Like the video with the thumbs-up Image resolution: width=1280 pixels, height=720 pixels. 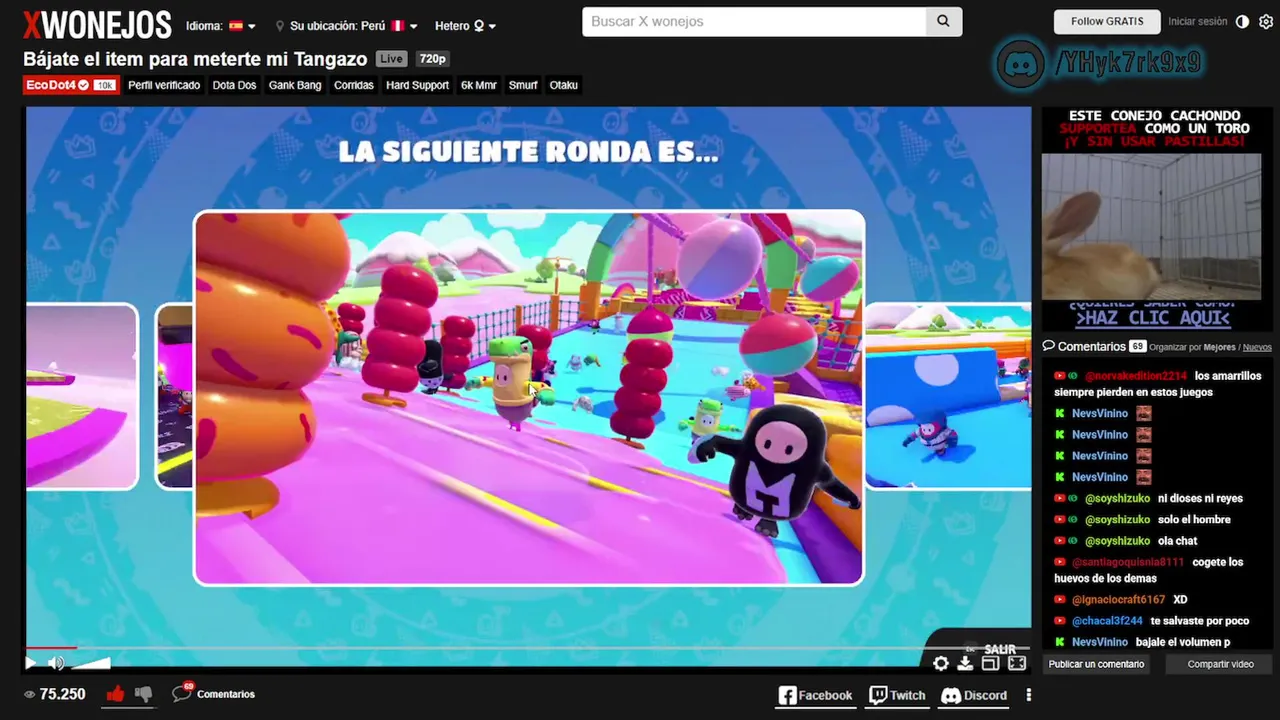pos(115,694)
